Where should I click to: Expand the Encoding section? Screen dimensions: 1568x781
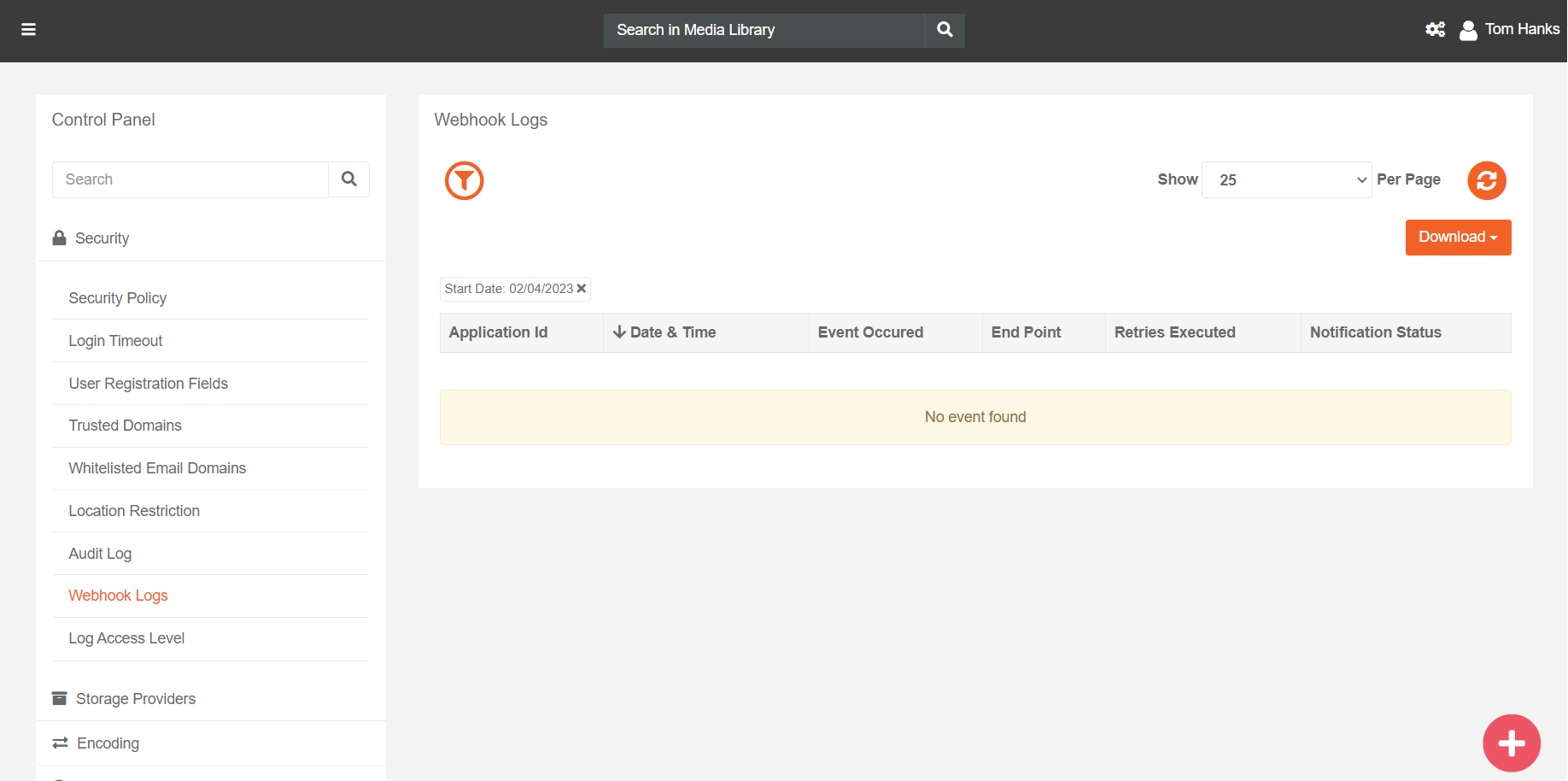click(108, 743)
